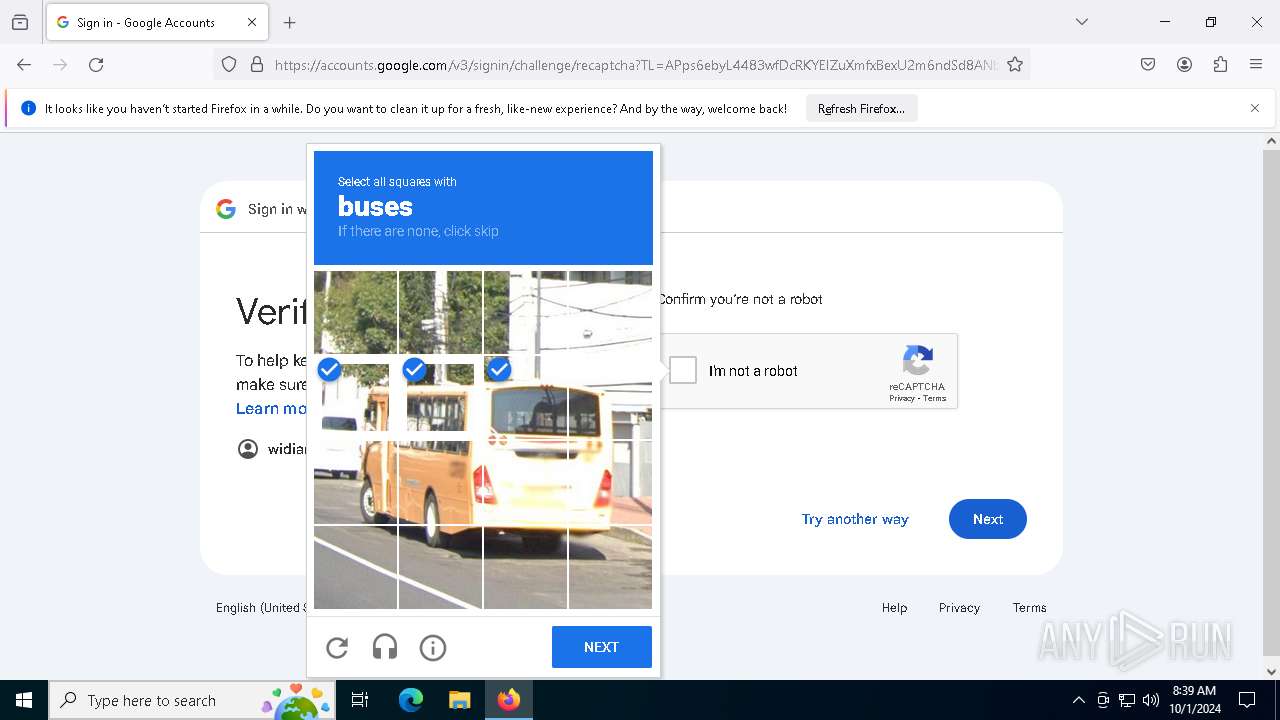Select the top-left tree tile
The height and width of the screenshot is (720, 1280).
pos(356,312)
